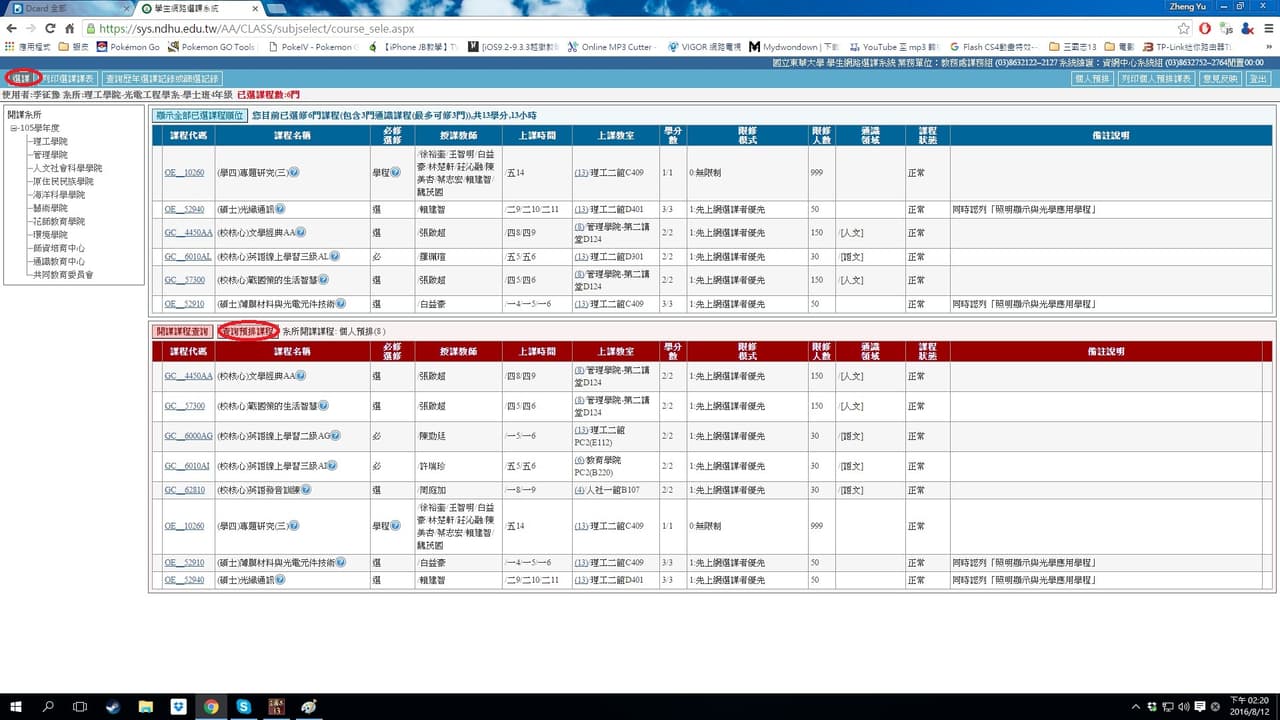1280x720 pixels.
Task: Open Task View on taskbar
Action: [x=80, y=706]
